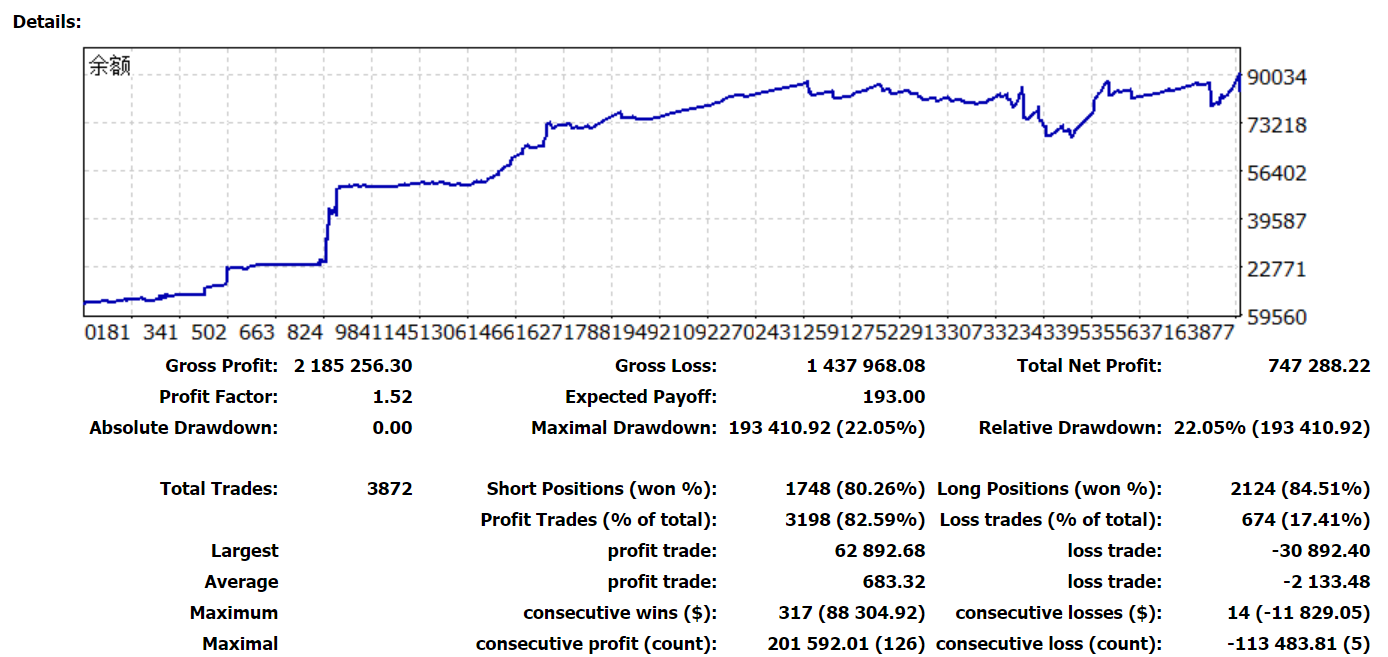
Task: Click the 39587 axis label
Action: (1279, 221)
